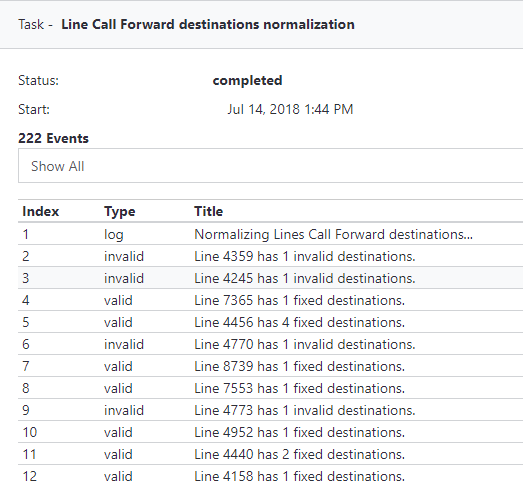Select the Line 7365 fixed destinations row
Image resolution: width=523 pixels, height=481 pixels.
[271, 300]
